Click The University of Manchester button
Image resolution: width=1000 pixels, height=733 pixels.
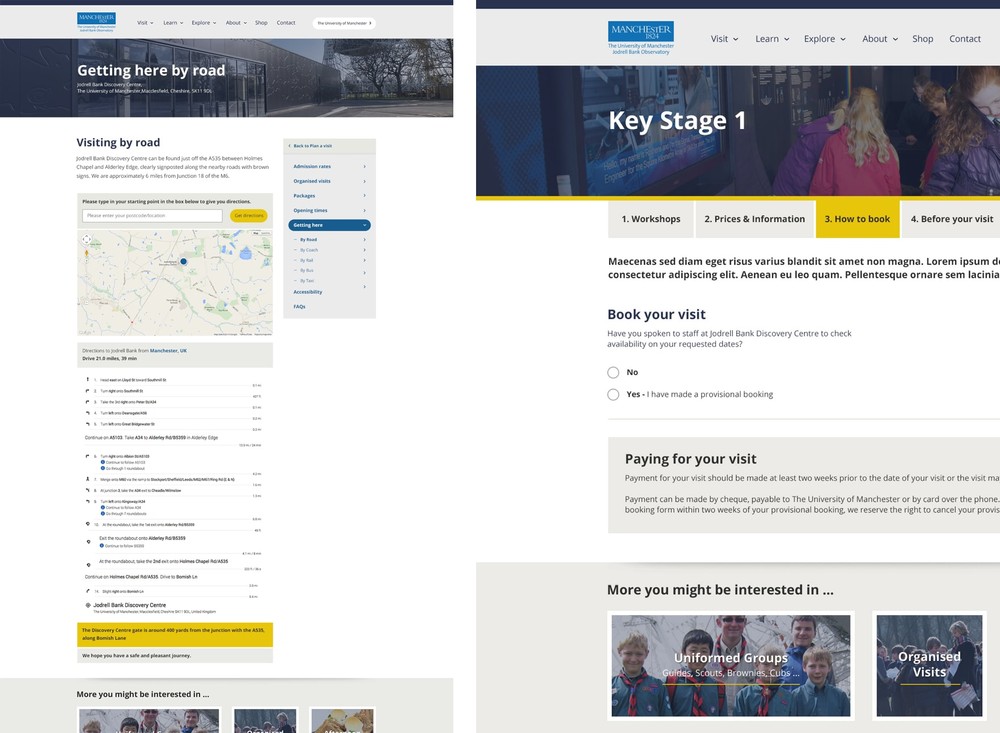pyautogui.click(x=344, y=23)
